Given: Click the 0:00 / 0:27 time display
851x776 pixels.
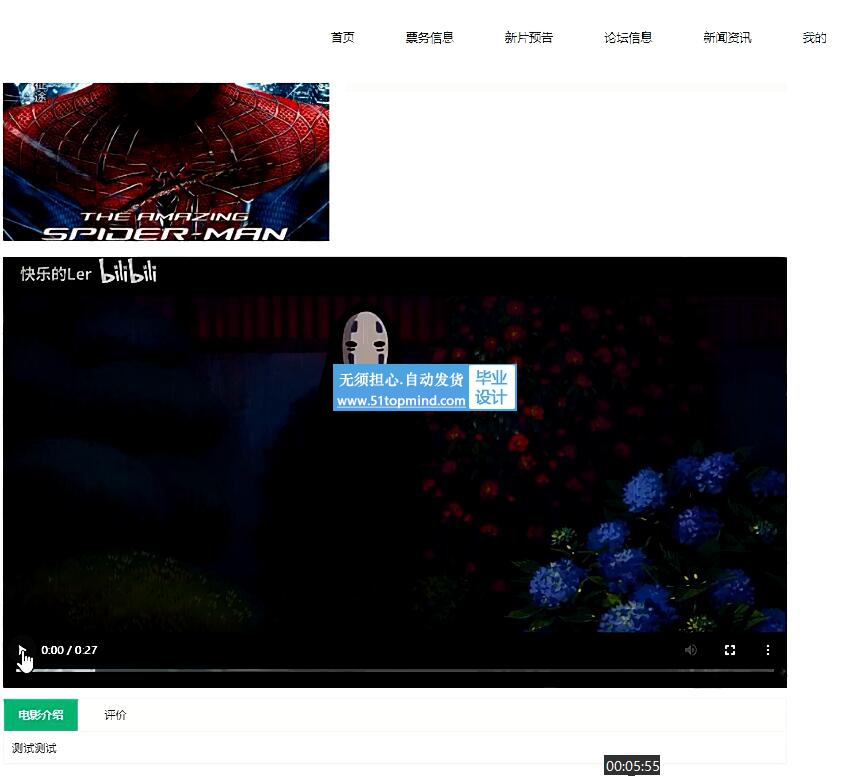Looking at the screenshot, I should 69,650.
